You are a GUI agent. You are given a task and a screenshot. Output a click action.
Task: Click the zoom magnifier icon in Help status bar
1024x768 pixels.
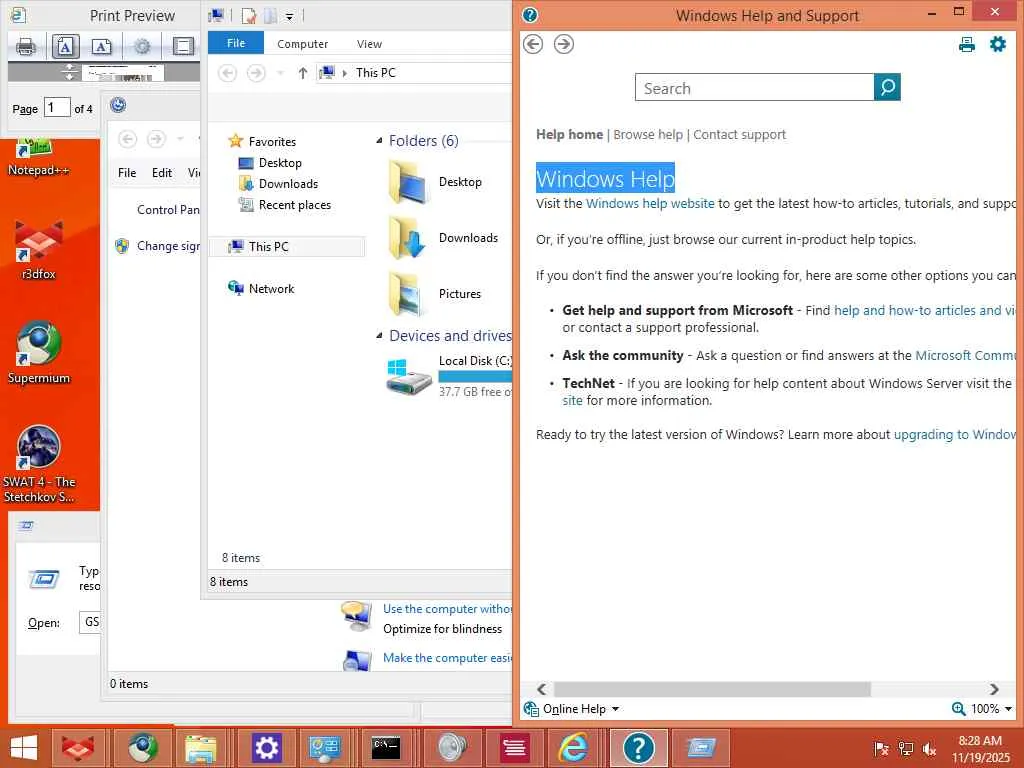[x=958, y=709]
